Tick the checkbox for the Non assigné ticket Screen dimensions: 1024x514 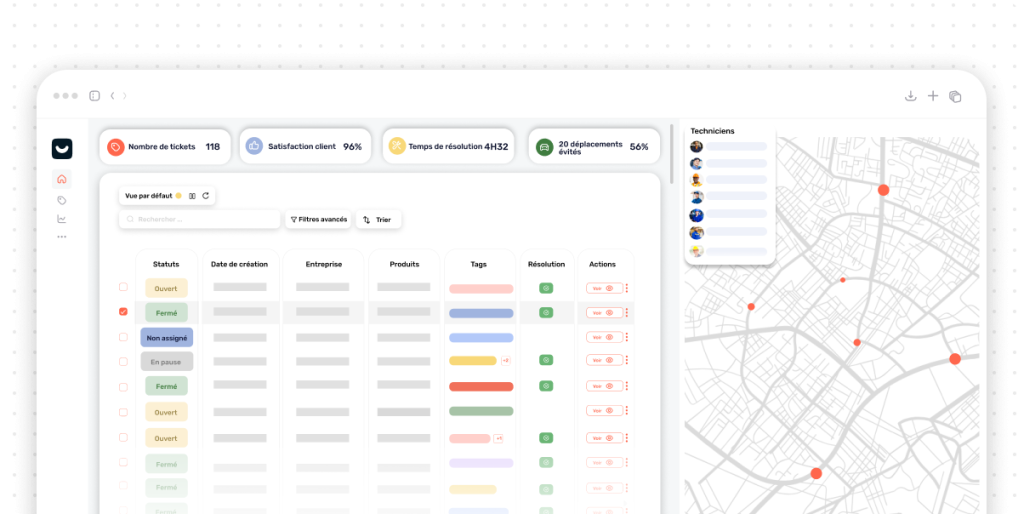click(x=123, y=337)
